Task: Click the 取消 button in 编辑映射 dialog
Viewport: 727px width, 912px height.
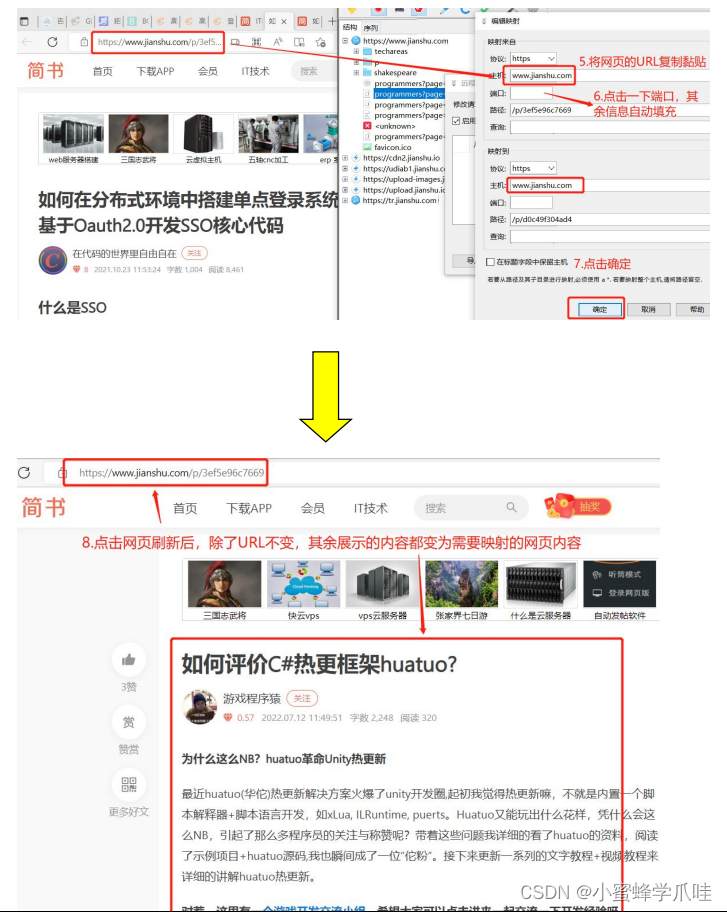Action: click(648, 309)
